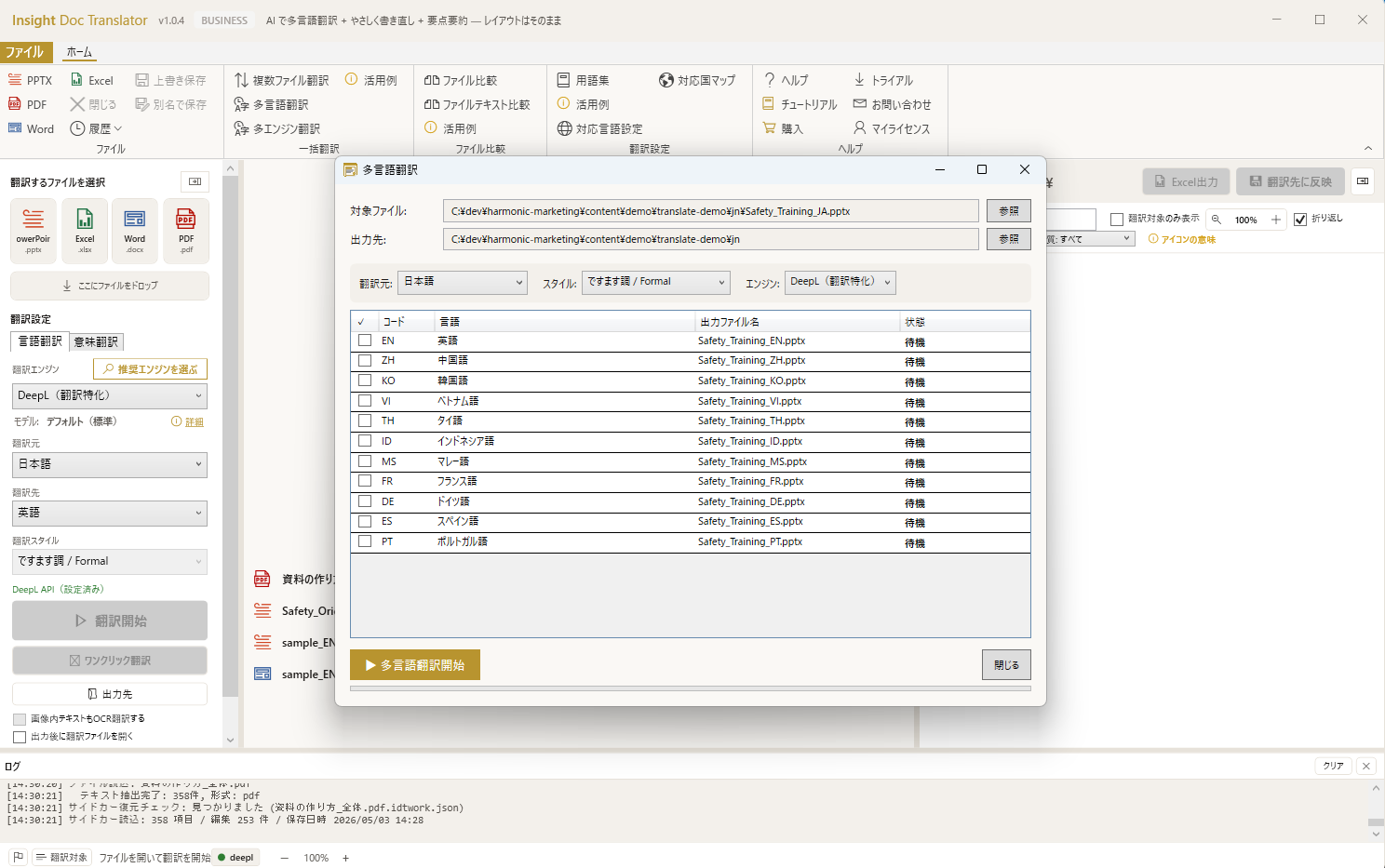Open トライアル trial download
The height and width of the screenshot is (868, 1385).
point(883,80)
